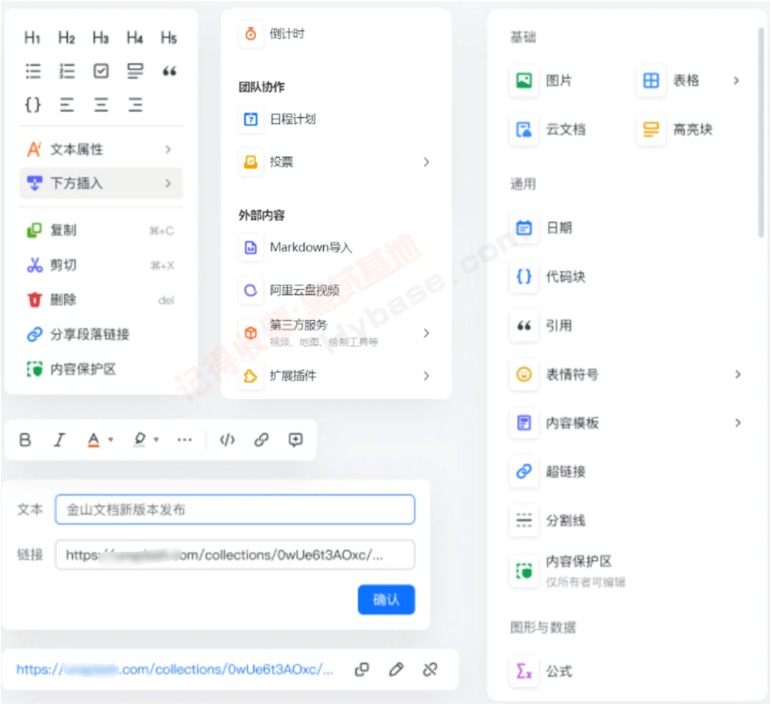The width and height of the screenshot is (771, 705).
Task: Apply Heading 3 format
Action: (x=101, y=37)
